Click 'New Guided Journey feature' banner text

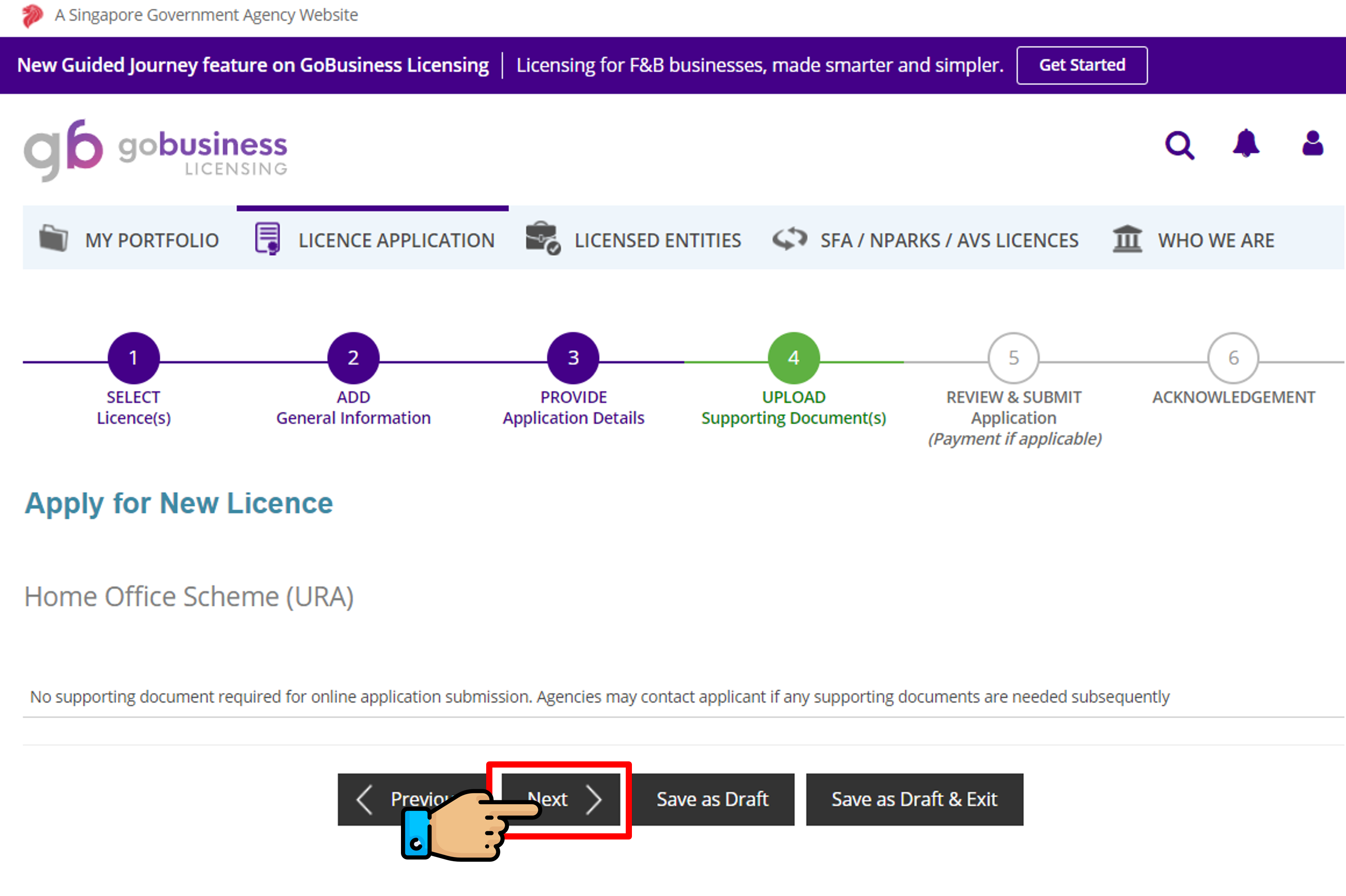tap(253, 66)
